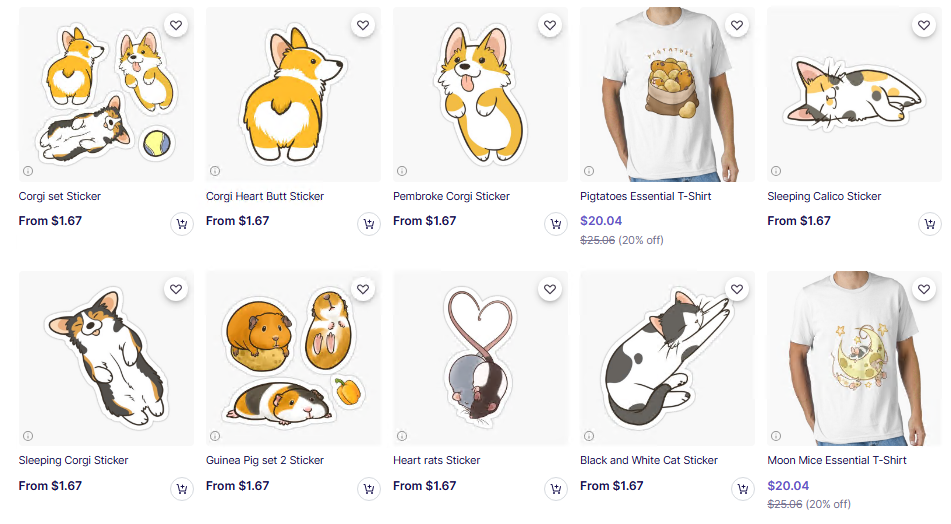The height and width of the screenshot is (524, 951).
Task: Add Corgi Heart Butt Sticker to cart
Action: pos(368,225)
